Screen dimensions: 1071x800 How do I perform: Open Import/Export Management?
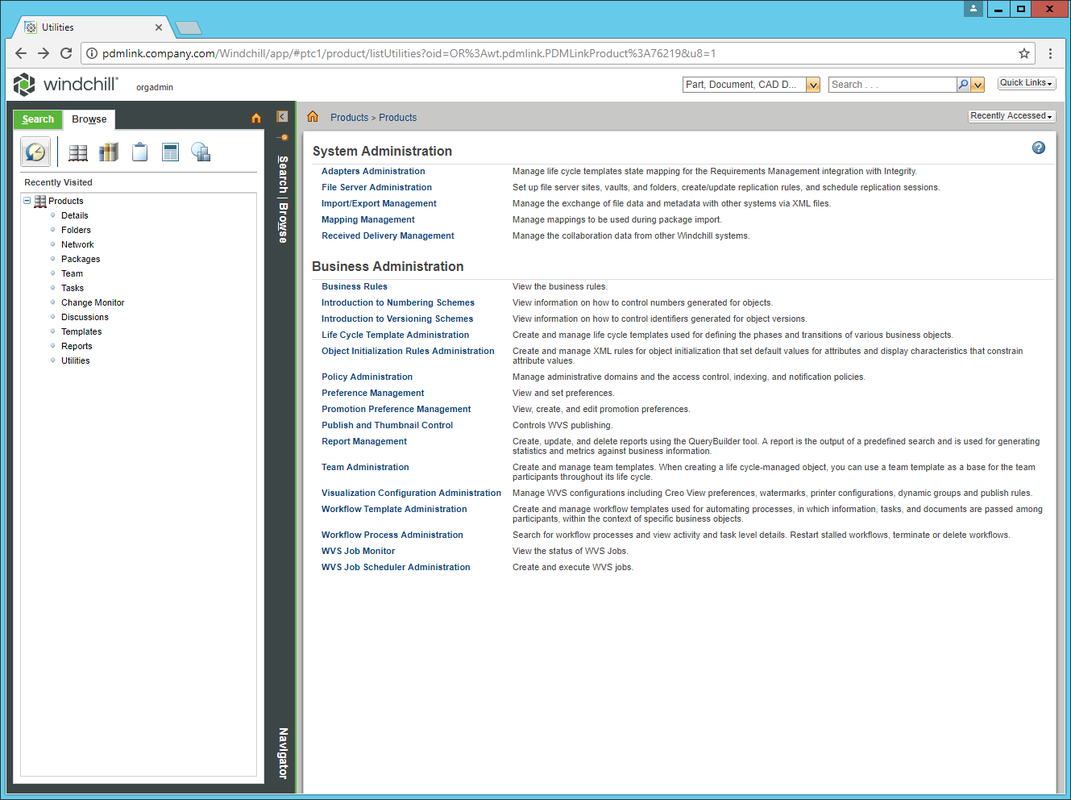(x=379, y=204)
